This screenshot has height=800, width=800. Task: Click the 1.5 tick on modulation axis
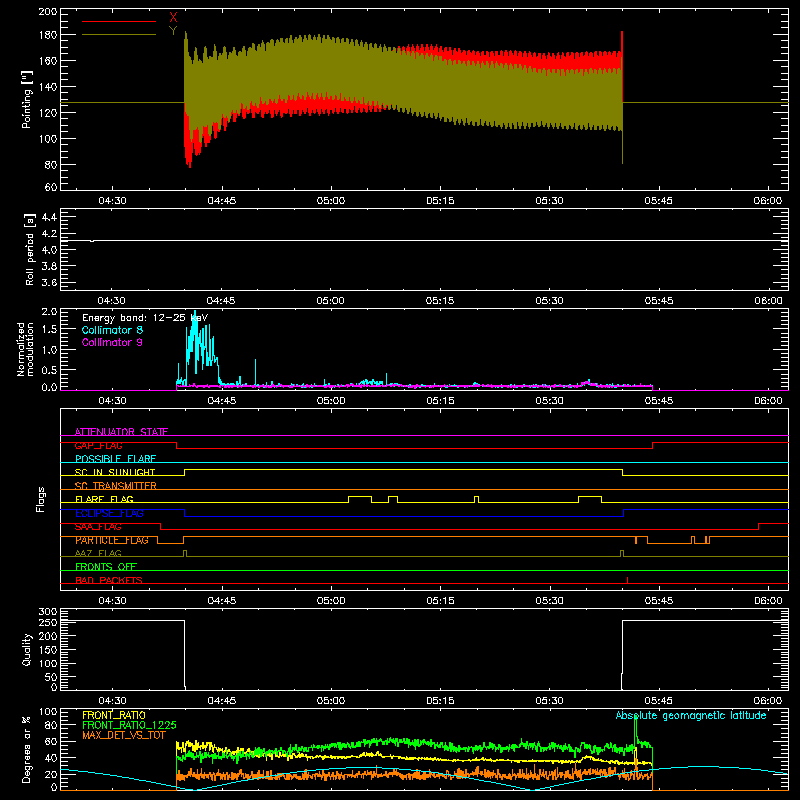49,329
